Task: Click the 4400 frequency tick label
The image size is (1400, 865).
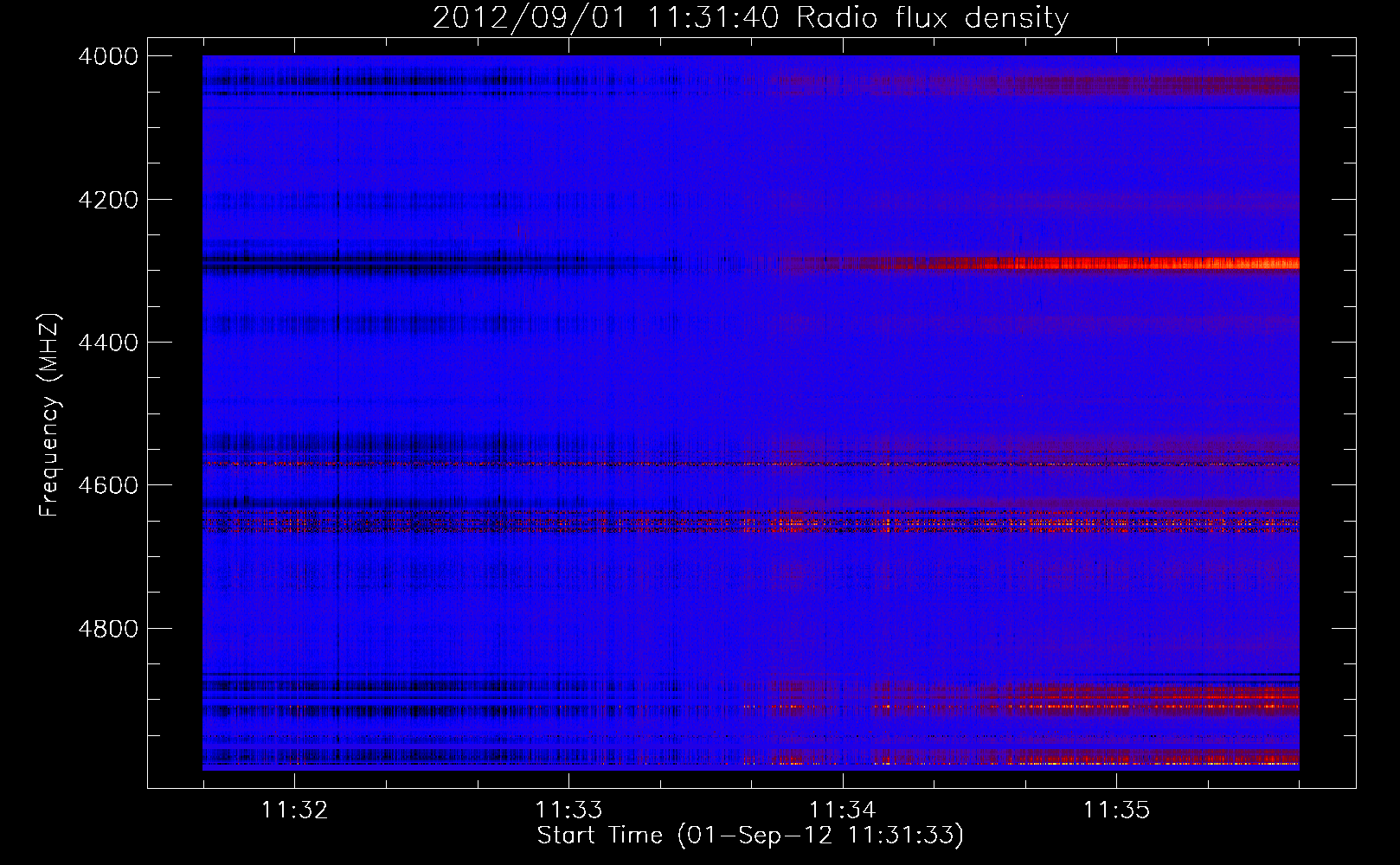Action: 108,343
